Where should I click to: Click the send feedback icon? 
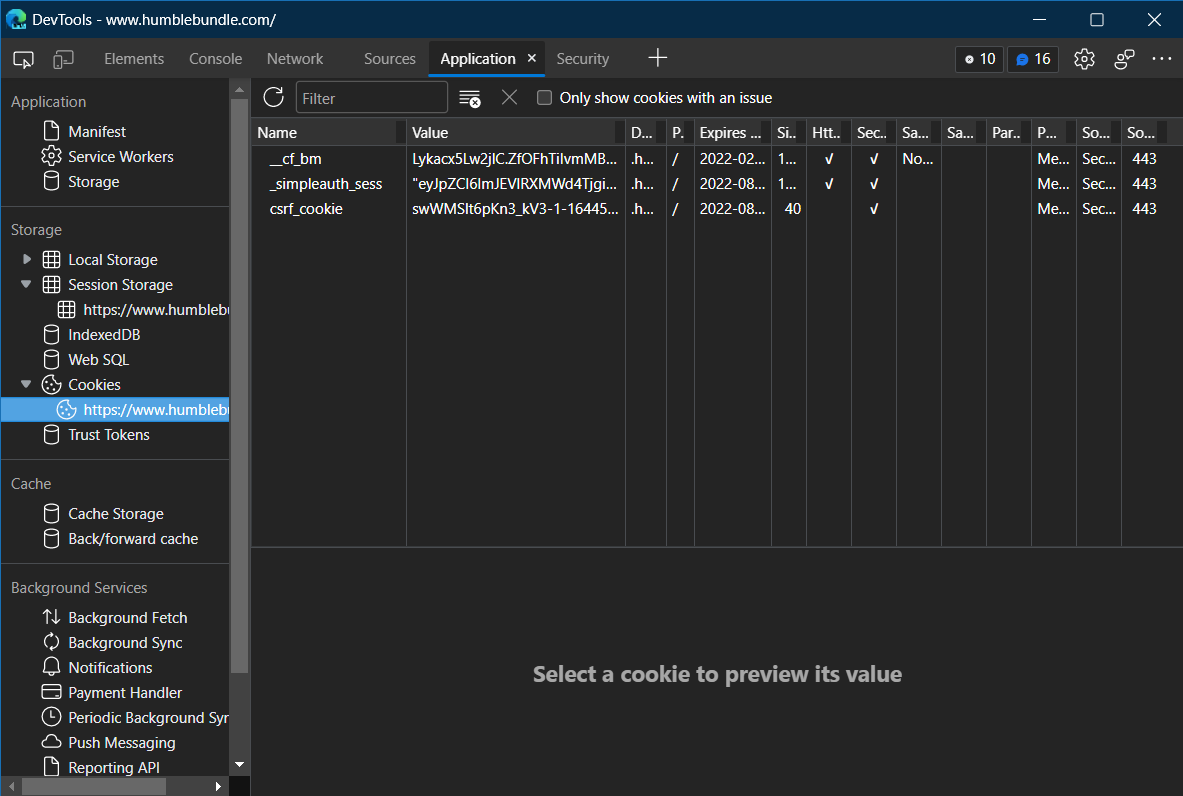point(1124,59)
